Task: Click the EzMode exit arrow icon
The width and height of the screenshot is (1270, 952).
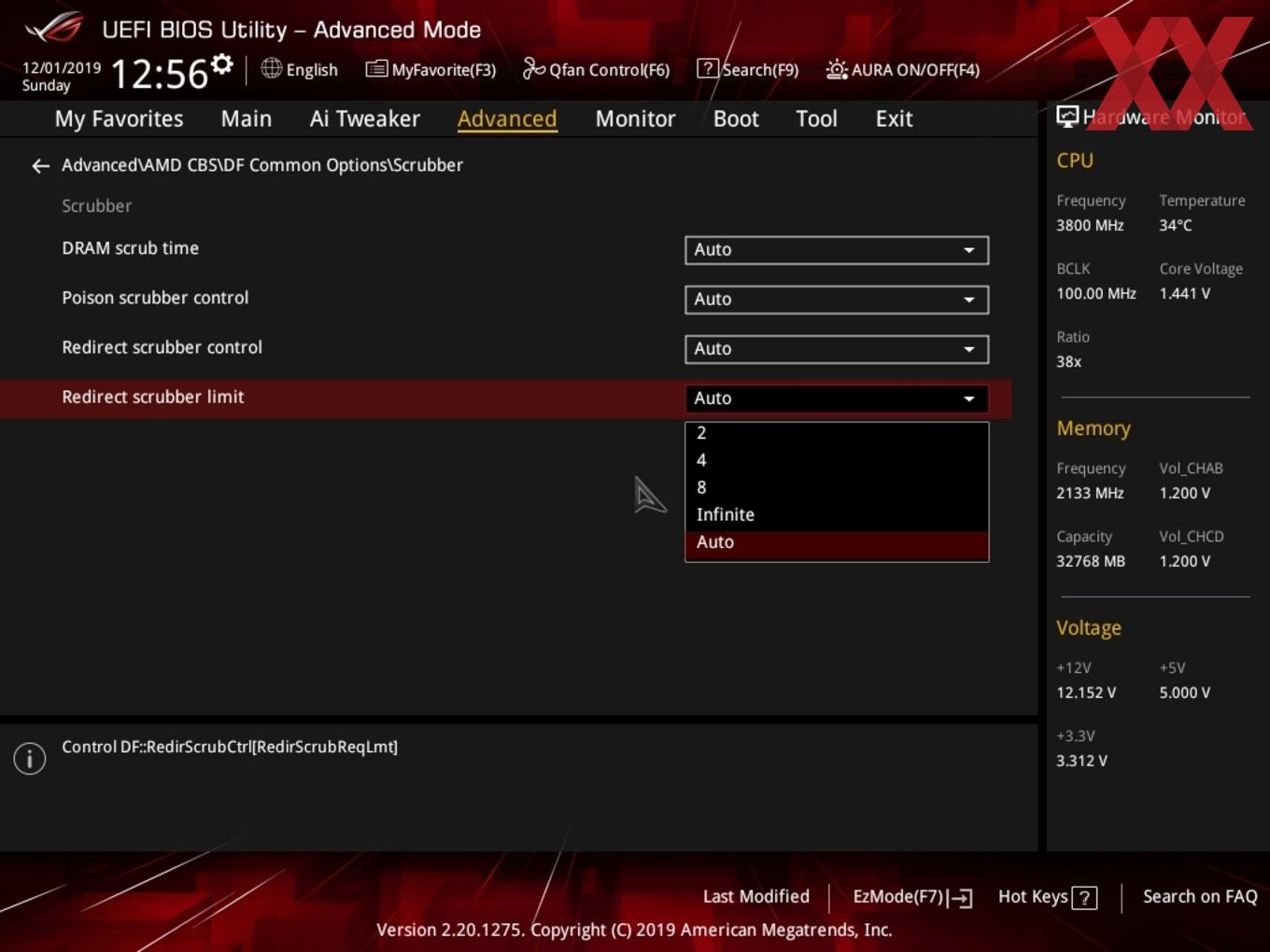Action: coord(961,898)
